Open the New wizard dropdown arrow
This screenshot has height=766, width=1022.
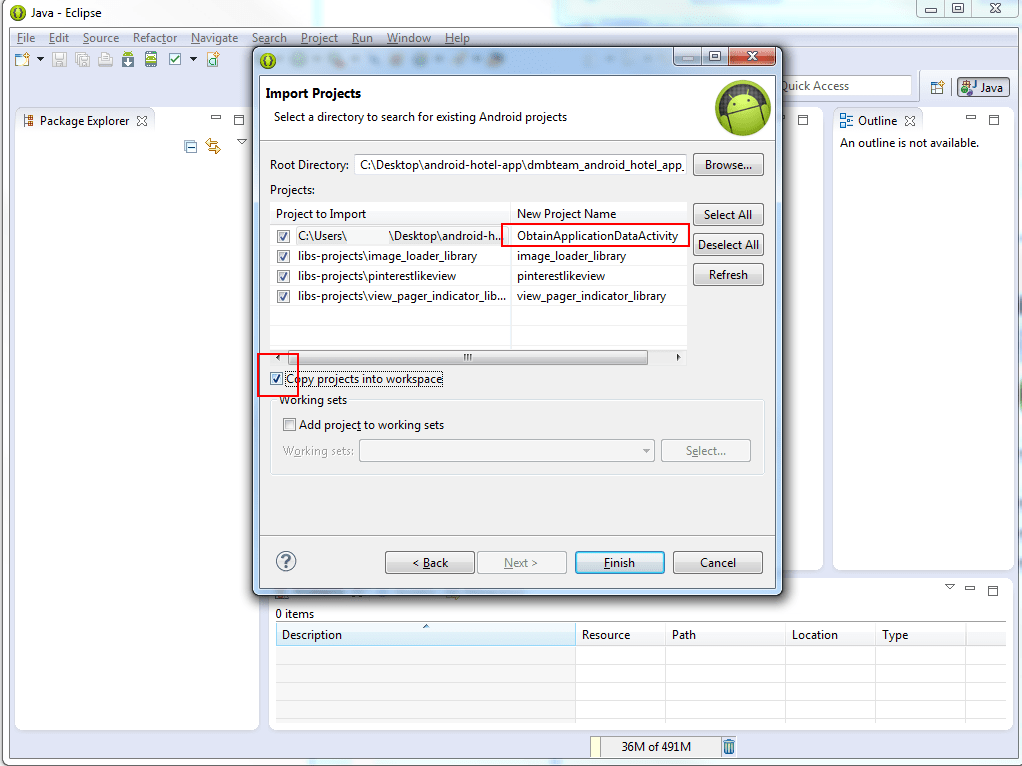pos(40,59)
